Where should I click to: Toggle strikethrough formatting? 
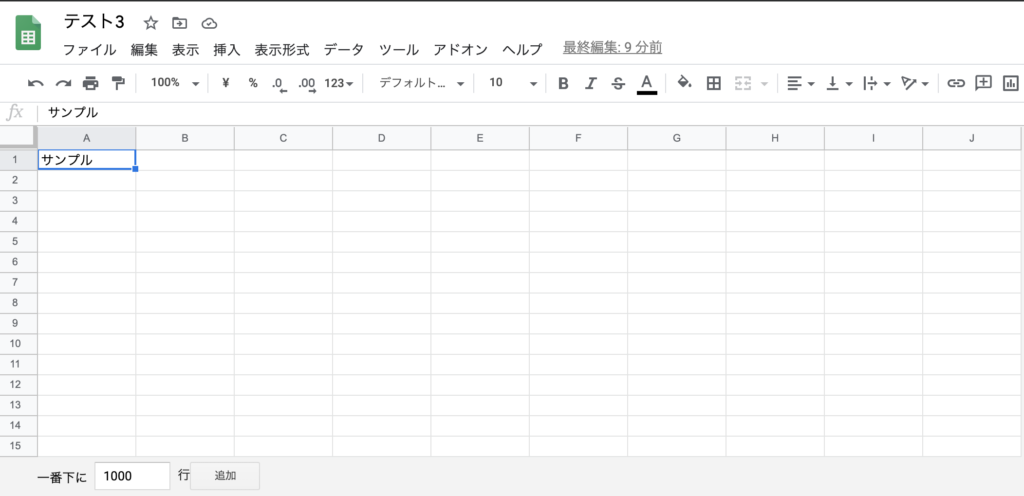(x=618, y=83)
